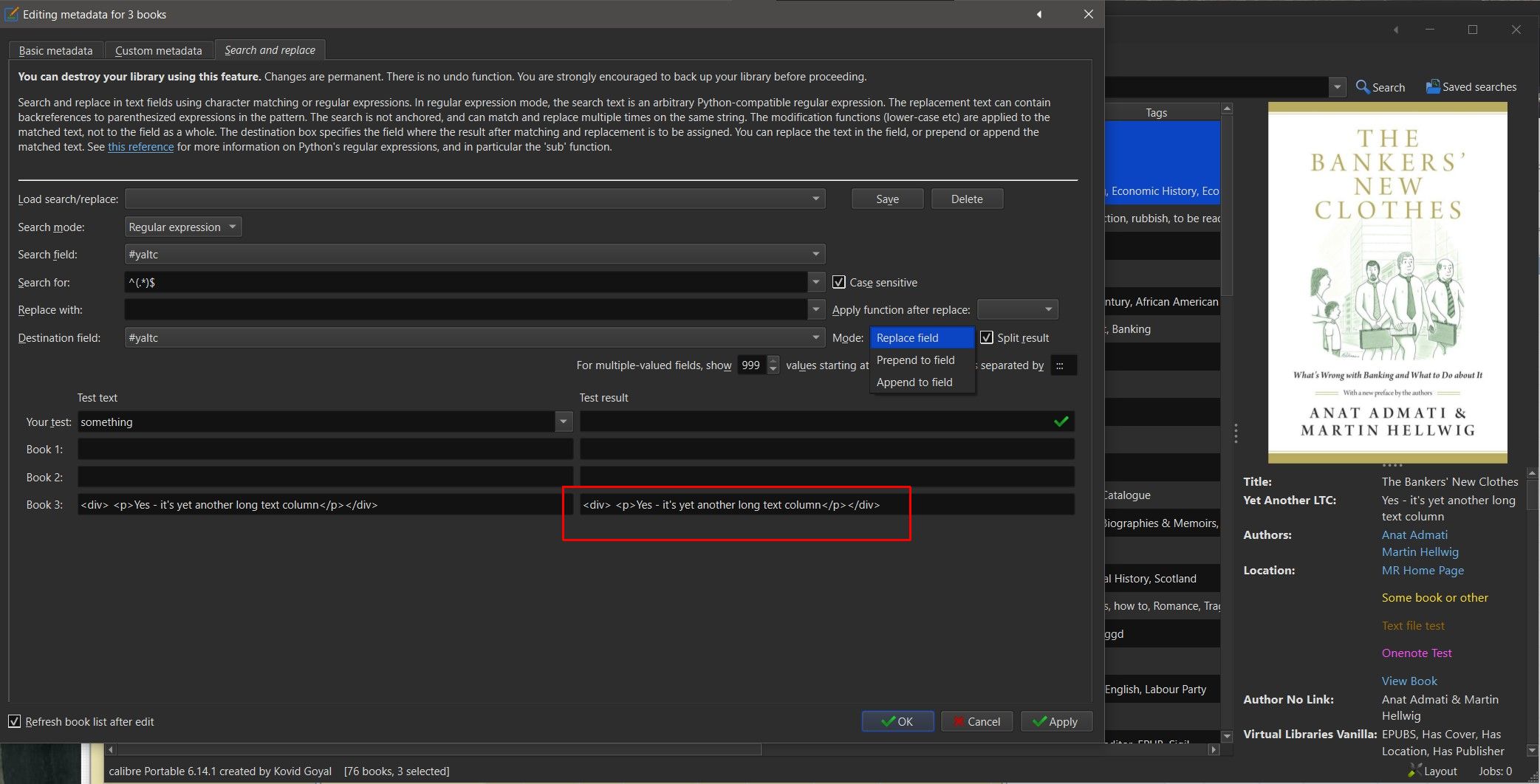1540x784 pixels.
Task: Select Append to field mode option
Action: (914, 382)
